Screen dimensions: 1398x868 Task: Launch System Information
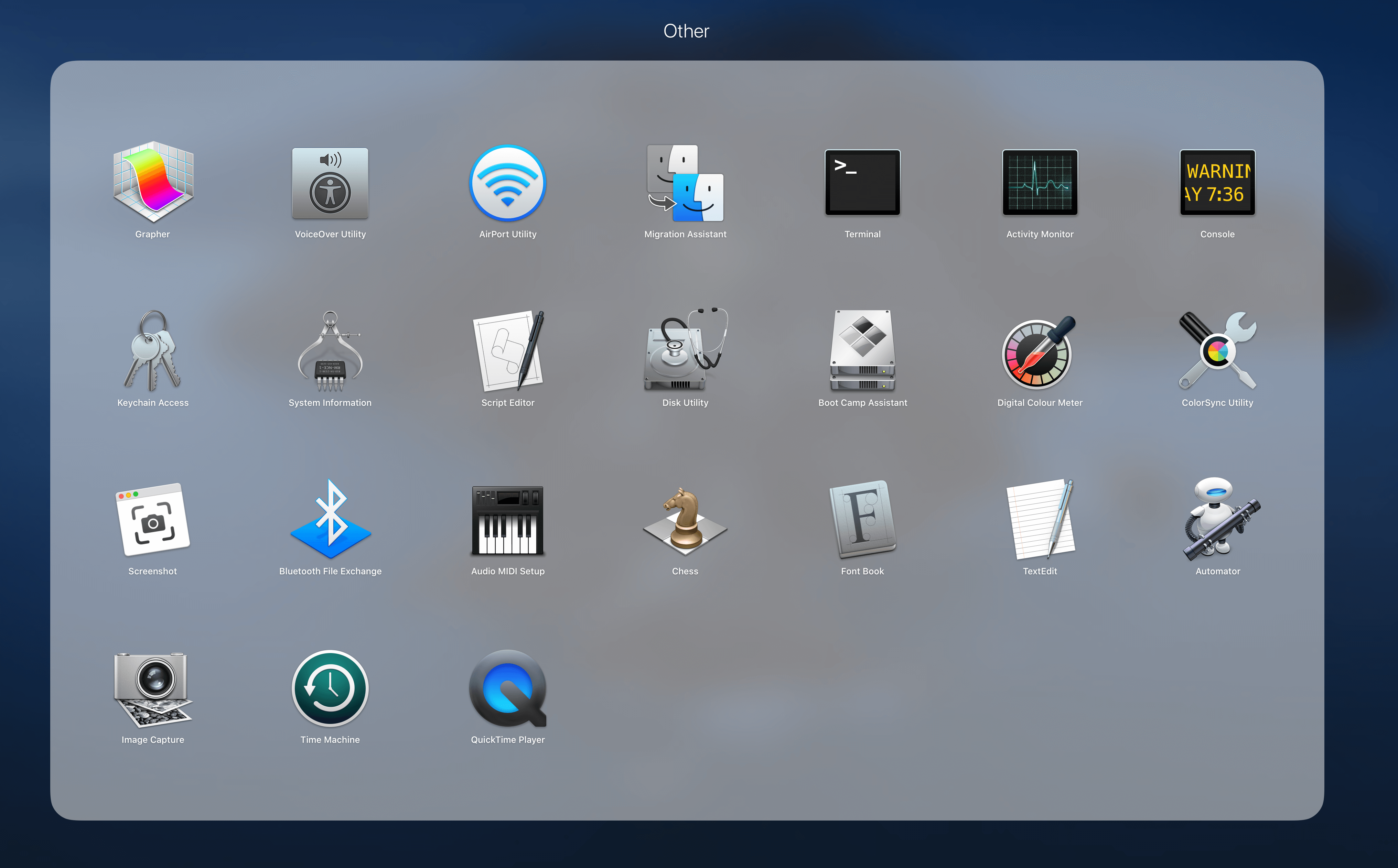(x=330, y=351)
